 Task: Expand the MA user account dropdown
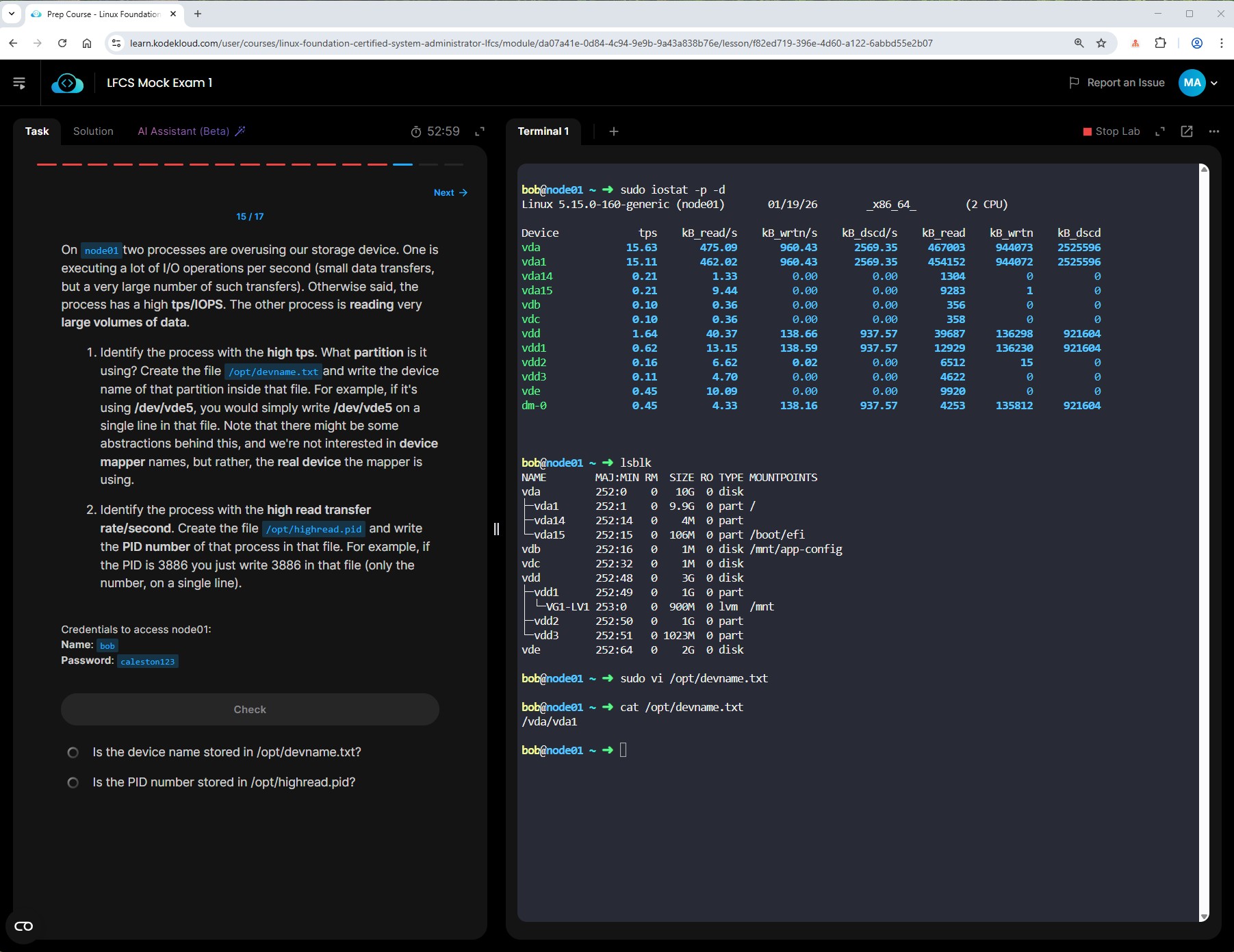1214,83
